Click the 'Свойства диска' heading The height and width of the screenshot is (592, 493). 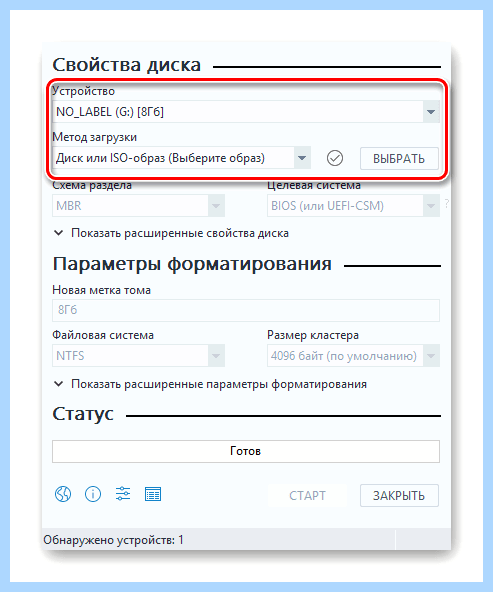126,65
